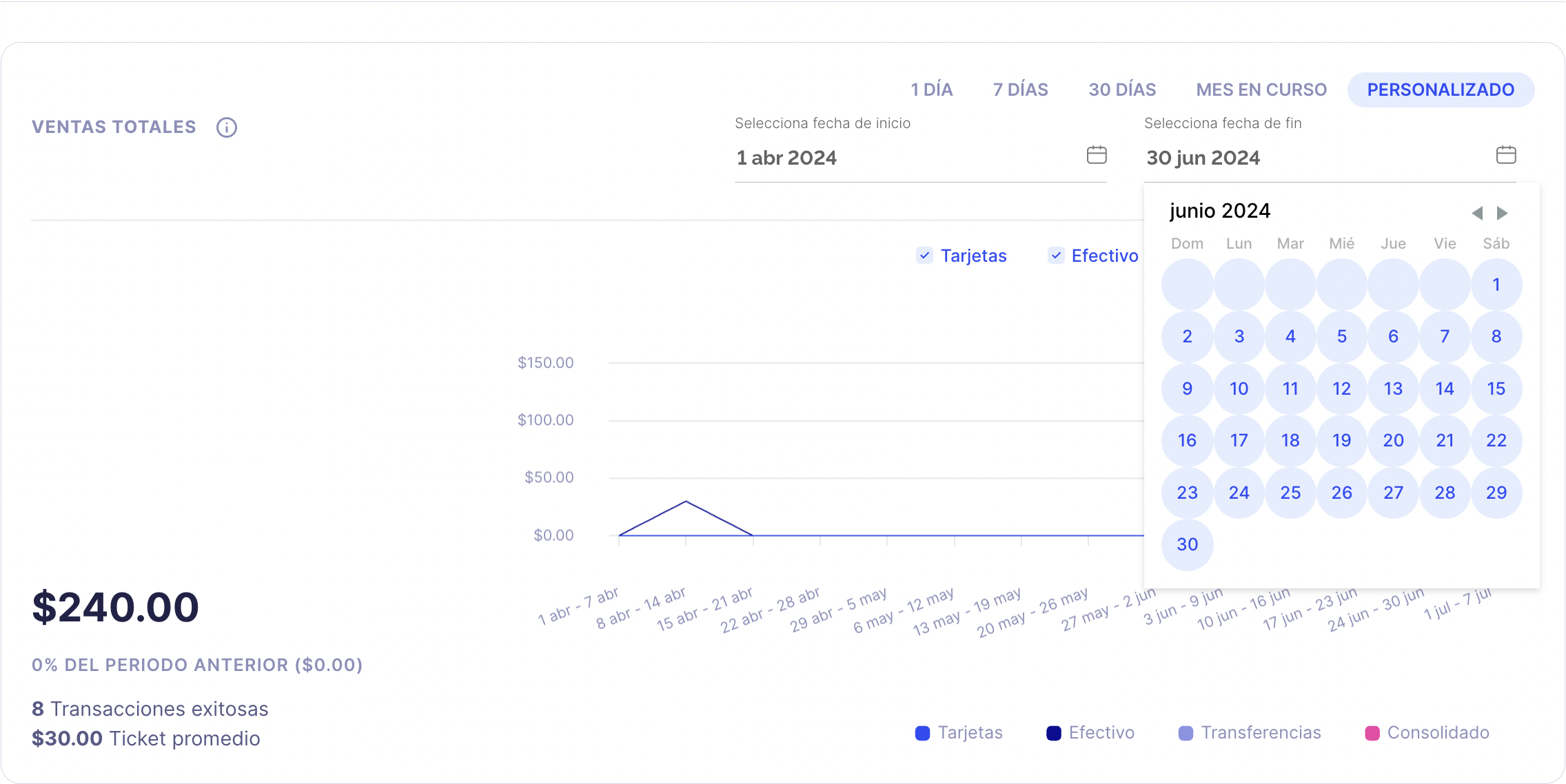Viewport: 1566px width, 784px height.
Task: Open the end date calendar icon
Action: click(x=1506, y=155)
